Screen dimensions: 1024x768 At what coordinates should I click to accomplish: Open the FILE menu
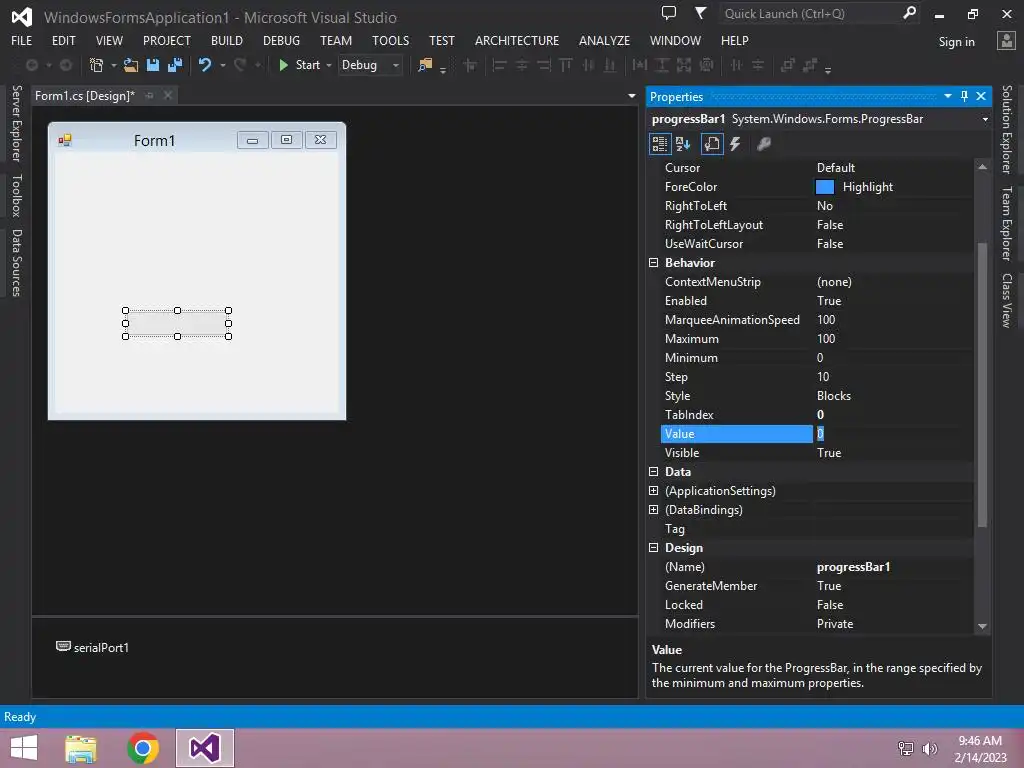[22, 40]
